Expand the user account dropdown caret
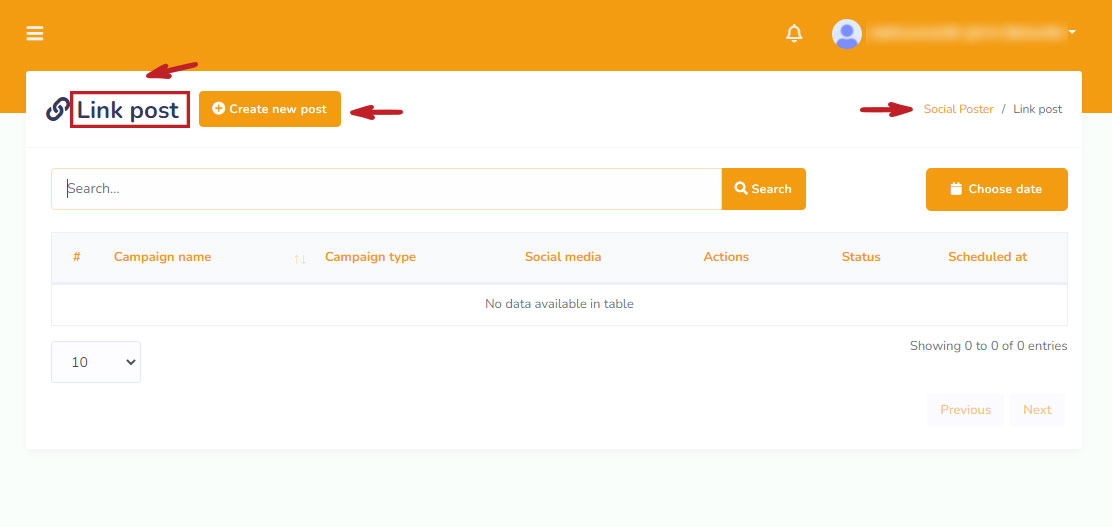 tap(1072, 32)
